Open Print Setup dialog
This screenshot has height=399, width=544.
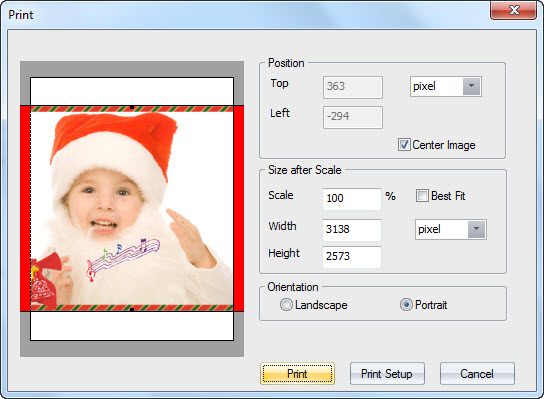(387, 373)
